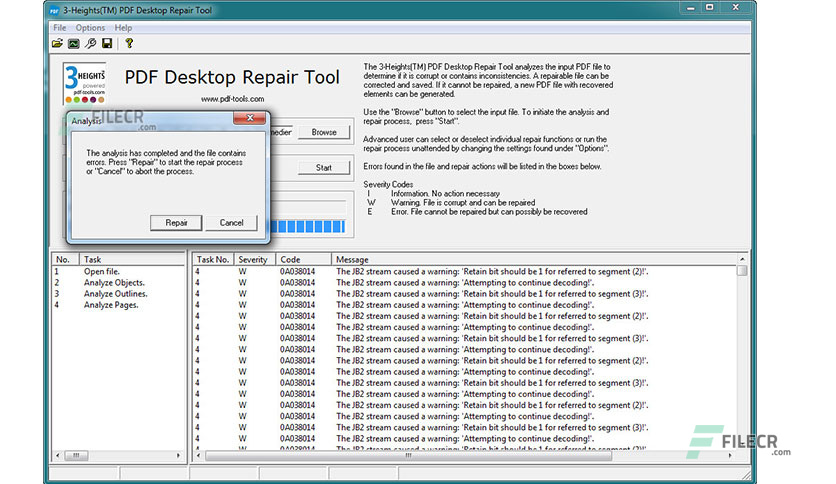Open the Options menu
Viewport: 836px width, 484px height.
coord(90,28)
